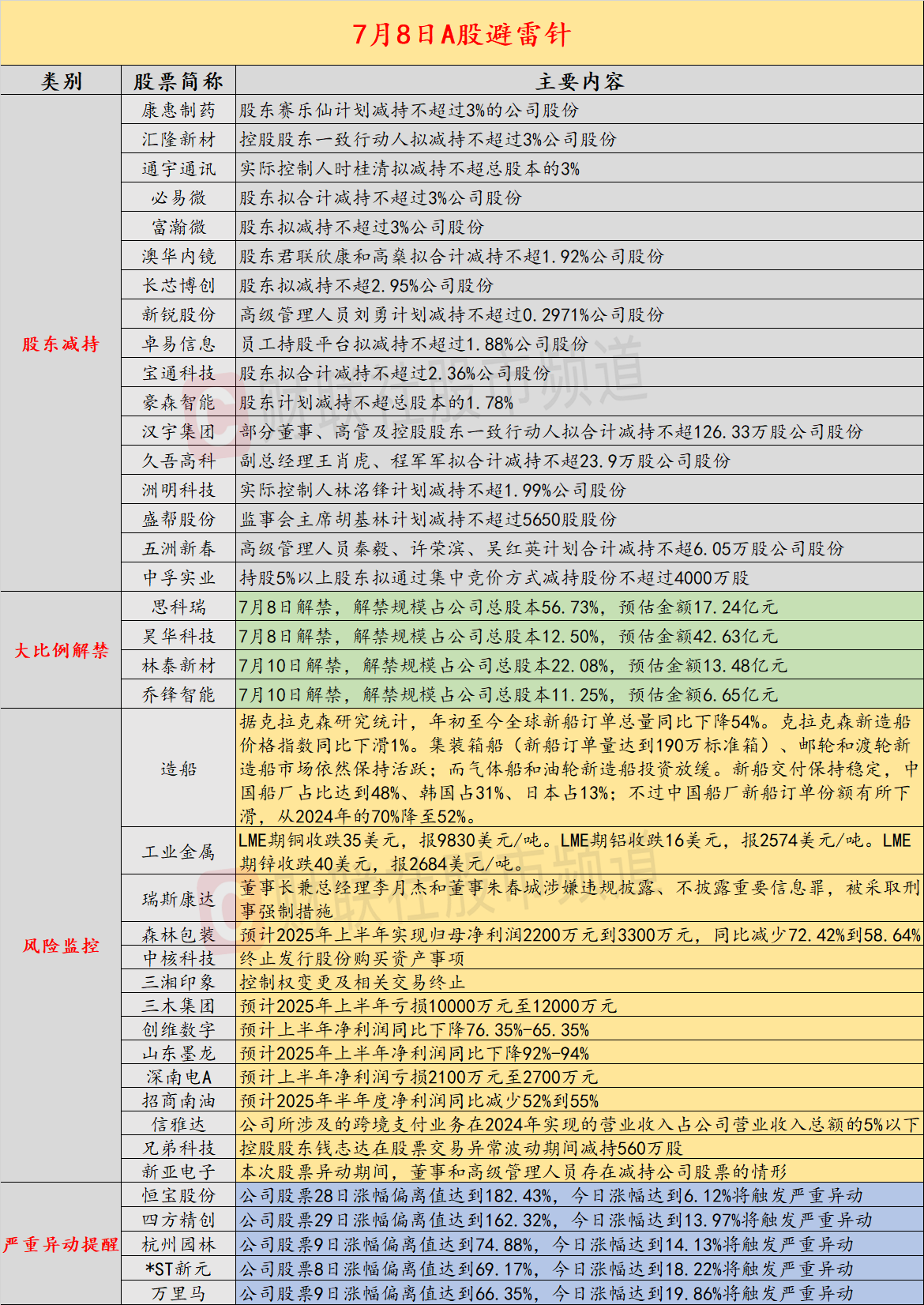Click the stock name 万里马
The width and height of the screenshot is (924, 1305).
178,1293
